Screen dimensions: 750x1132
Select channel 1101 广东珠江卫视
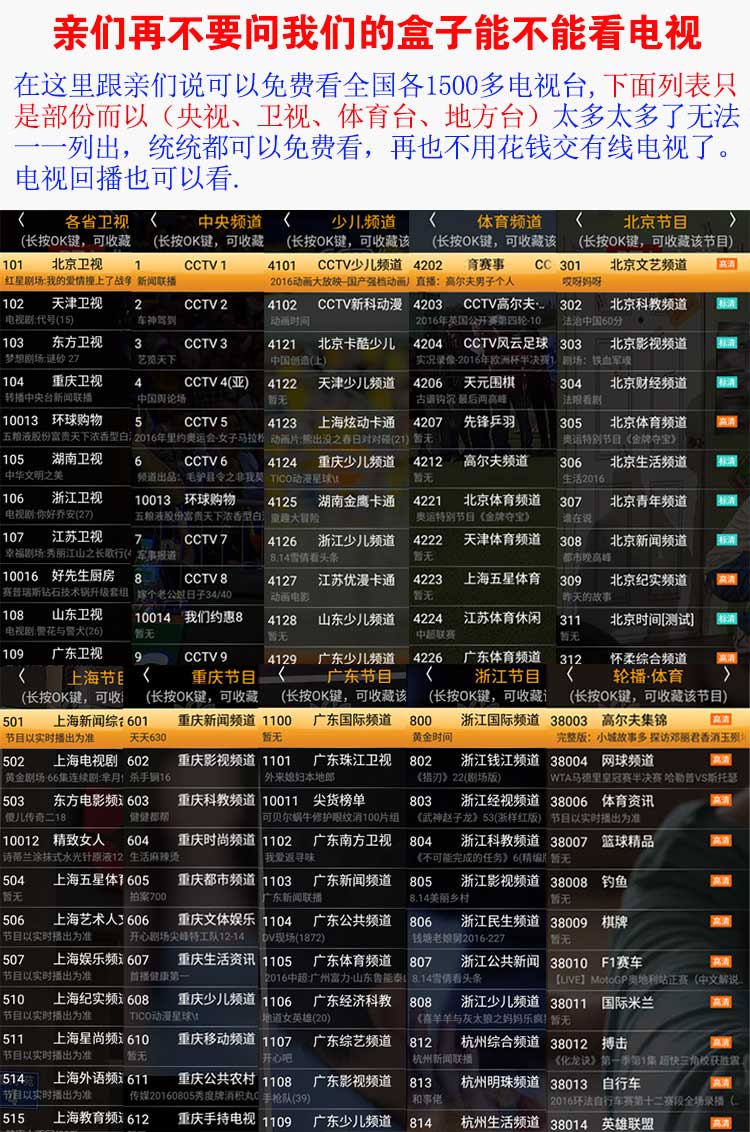pos(333,767)
